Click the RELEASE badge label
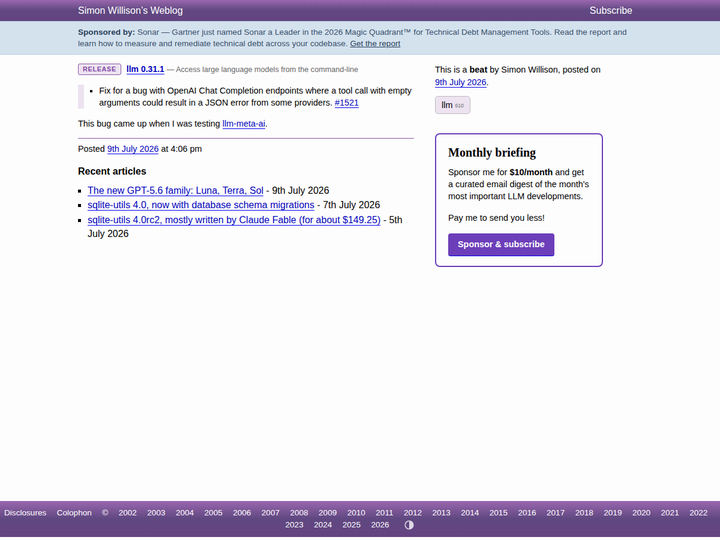Screen dimensions: 720x540 click(x=99, y=69)
